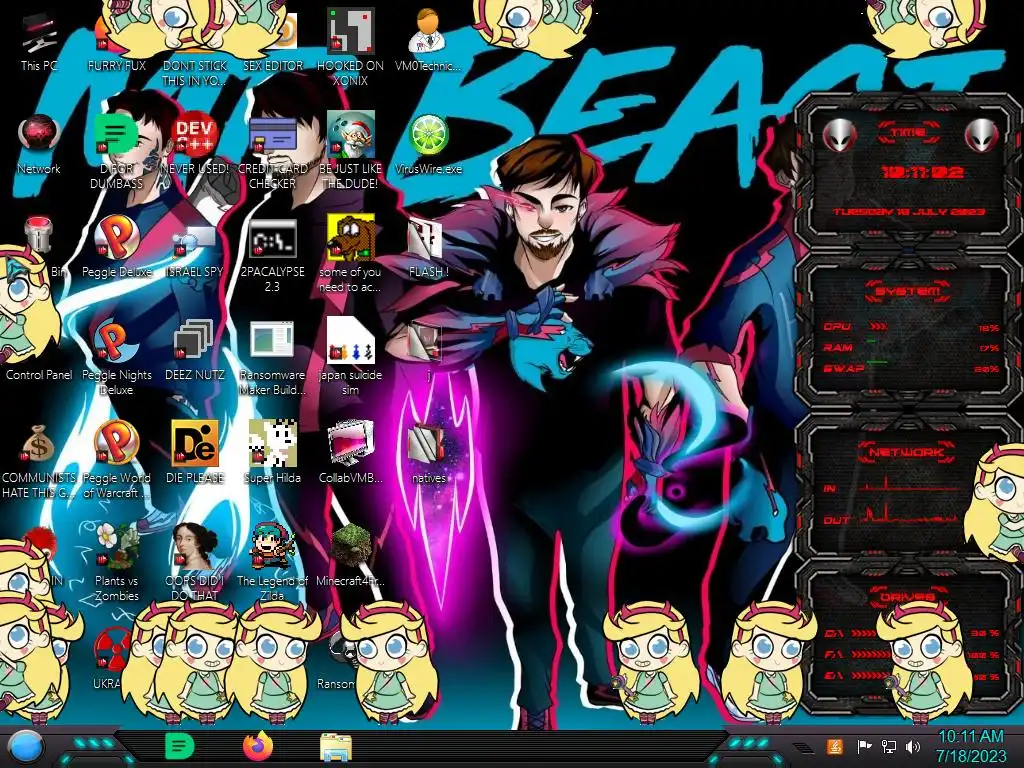Screen dimensions: 1024x768
Task: Open File Explorer from the taskbar
Action: (336, 747)
